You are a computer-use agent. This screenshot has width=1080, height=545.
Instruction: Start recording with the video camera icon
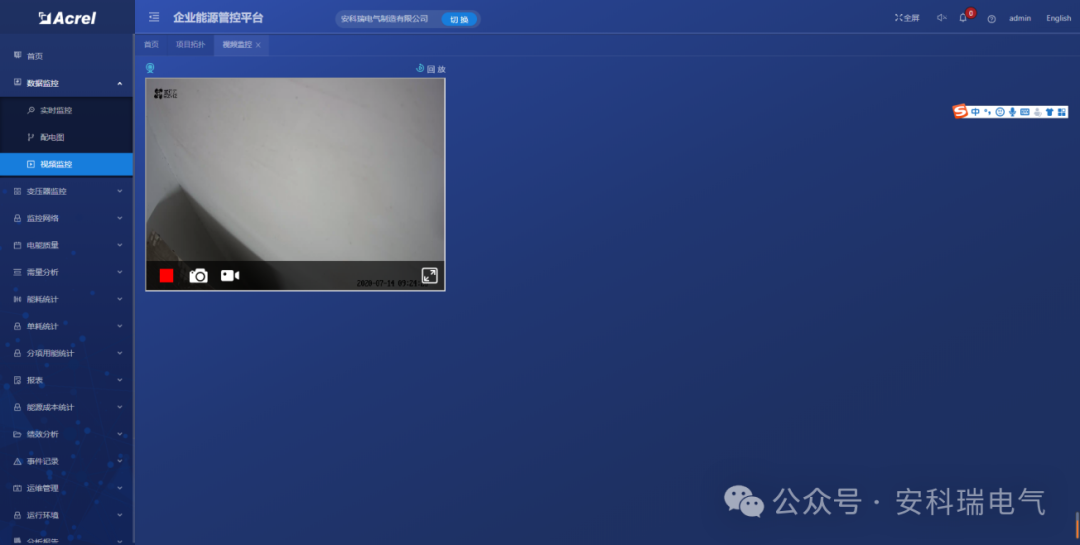click(x=230, y=276)
